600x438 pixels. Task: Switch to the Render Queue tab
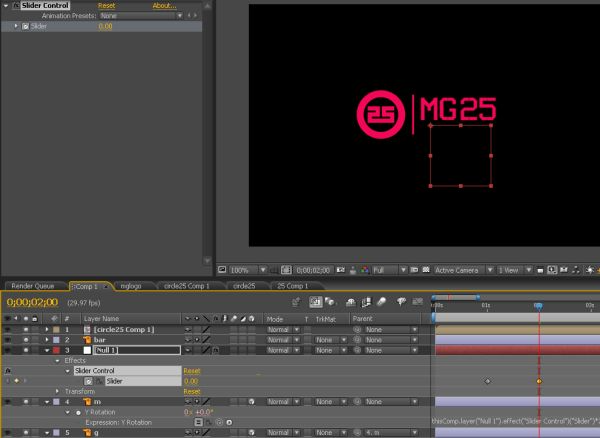(x=33, y=286)
